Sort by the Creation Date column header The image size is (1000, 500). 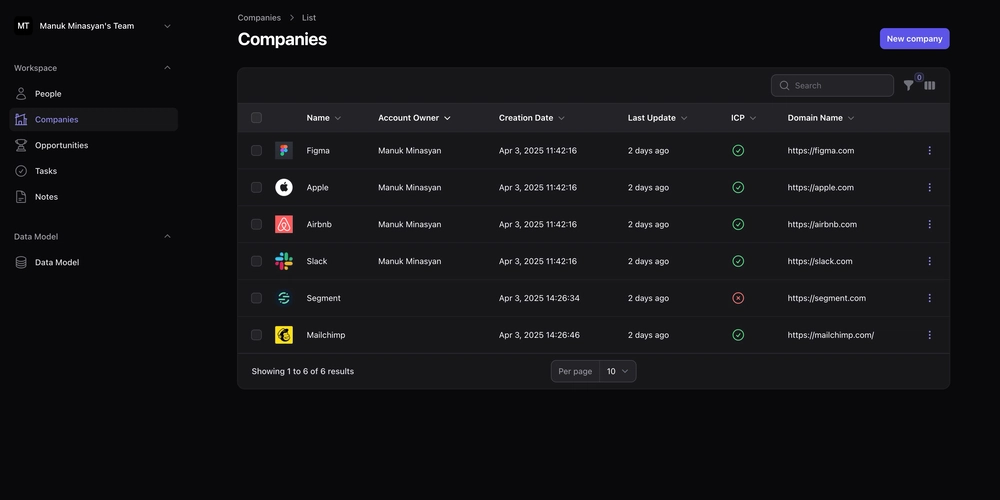tap(532, 118)
